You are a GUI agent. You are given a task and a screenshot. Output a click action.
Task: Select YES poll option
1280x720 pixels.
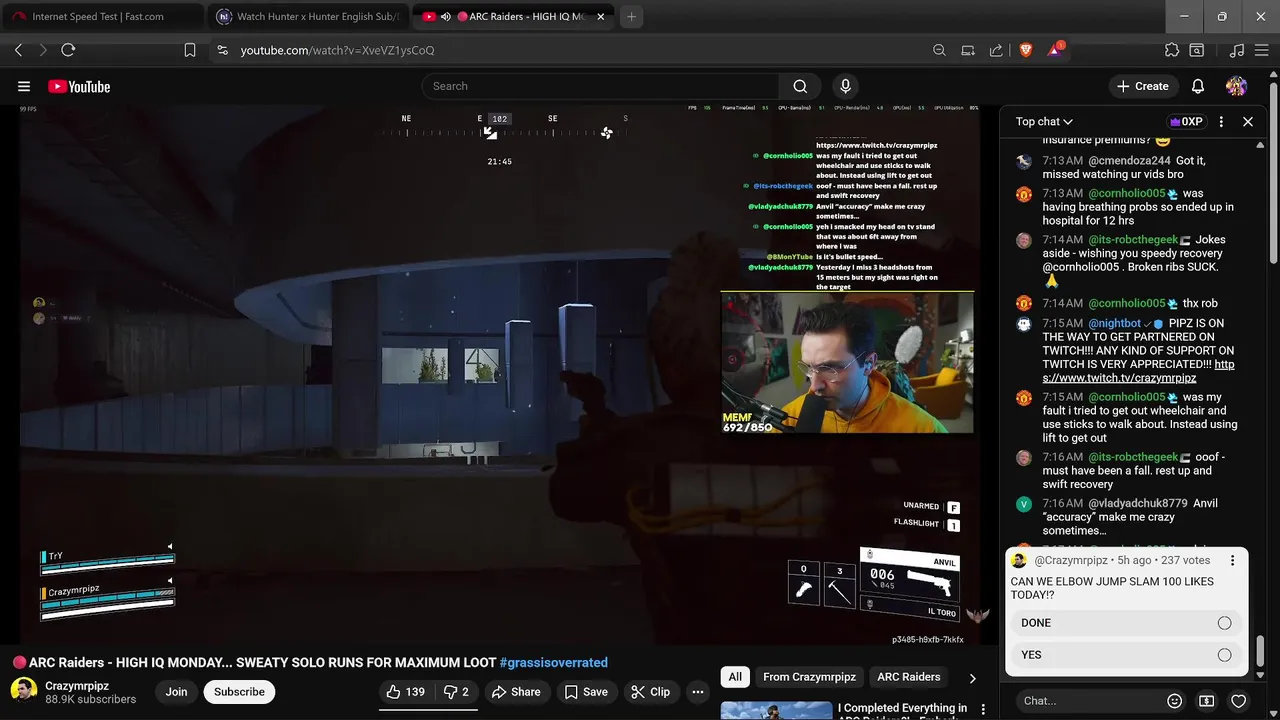(x=1126, y=655)
